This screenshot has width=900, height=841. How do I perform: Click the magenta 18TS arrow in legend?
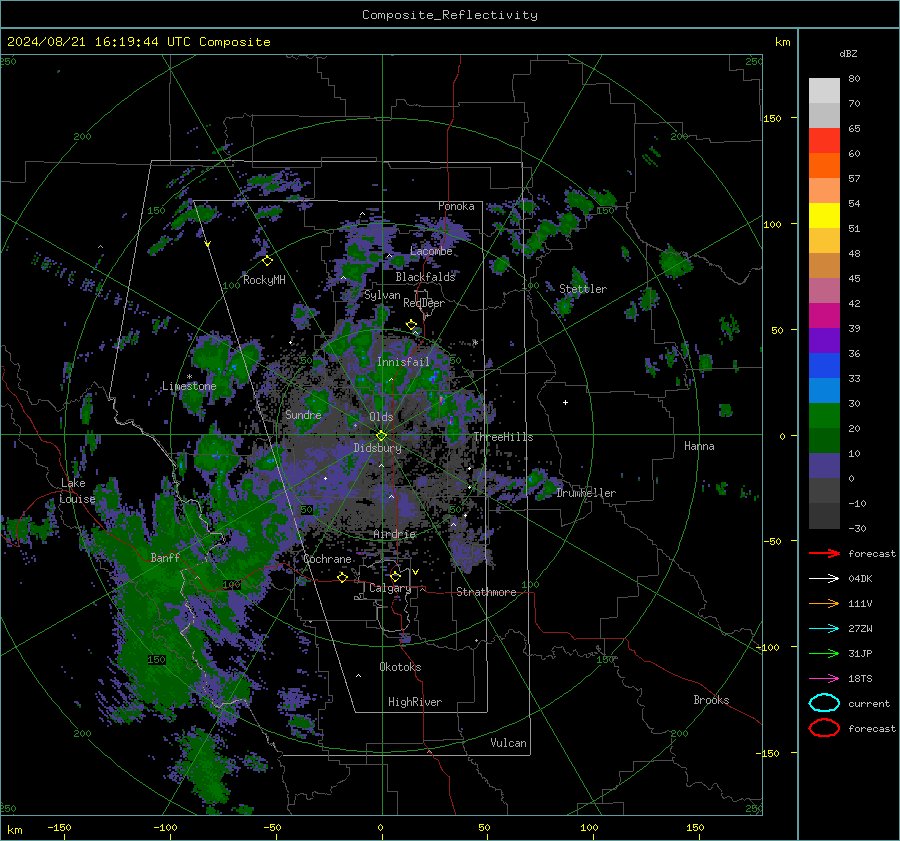coord(824,679)
